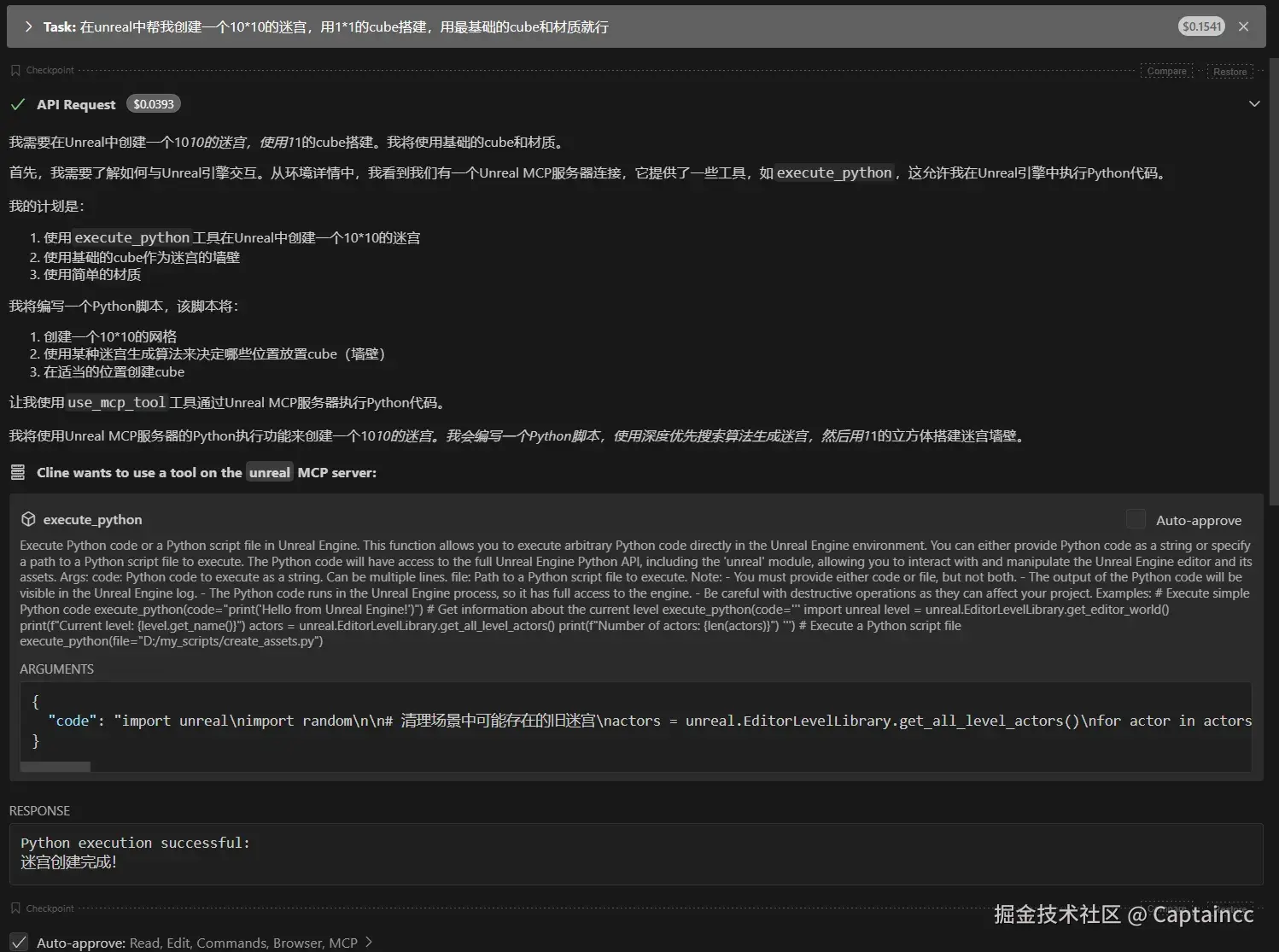Click the unreal MCP server name tag

(x=270, y=472)
